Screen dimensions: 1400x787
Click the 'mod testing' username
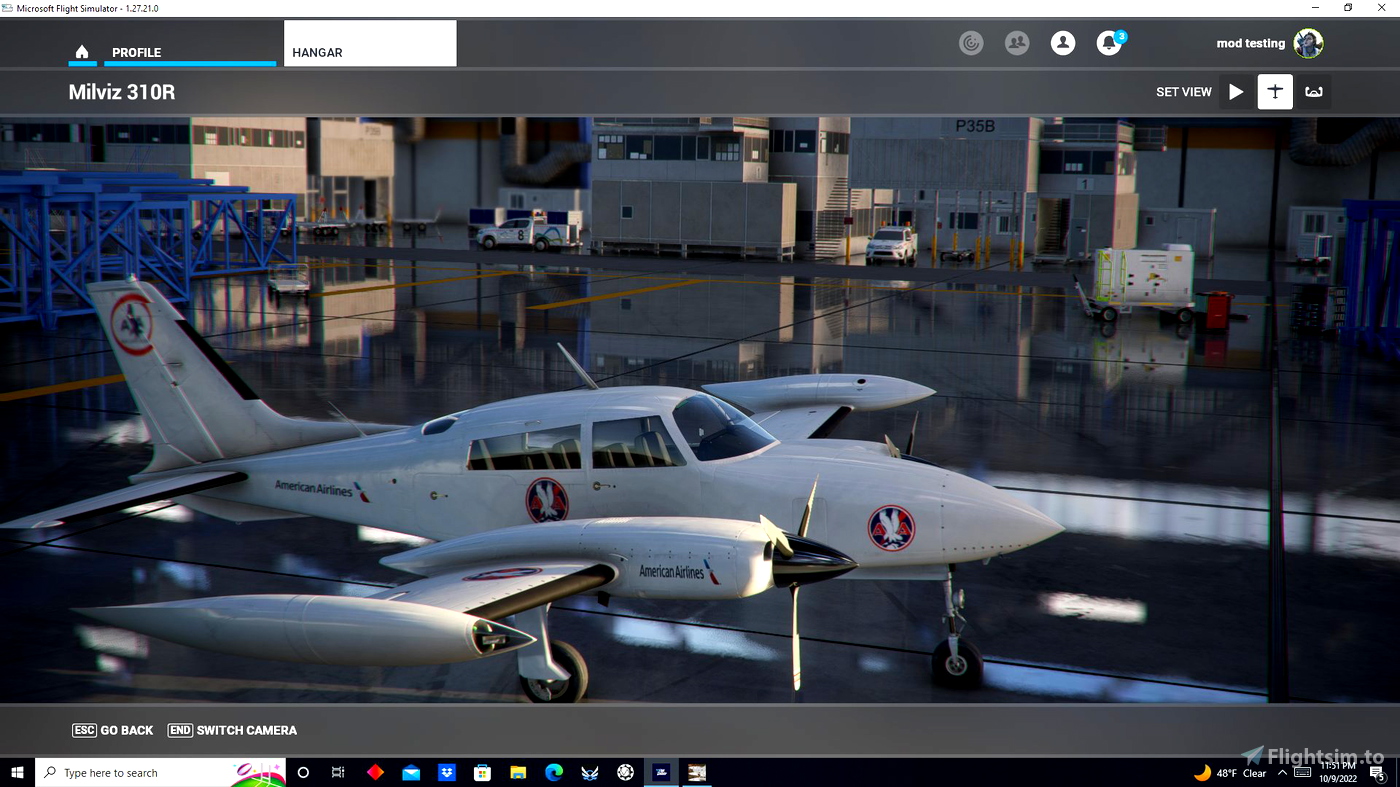1250,43
